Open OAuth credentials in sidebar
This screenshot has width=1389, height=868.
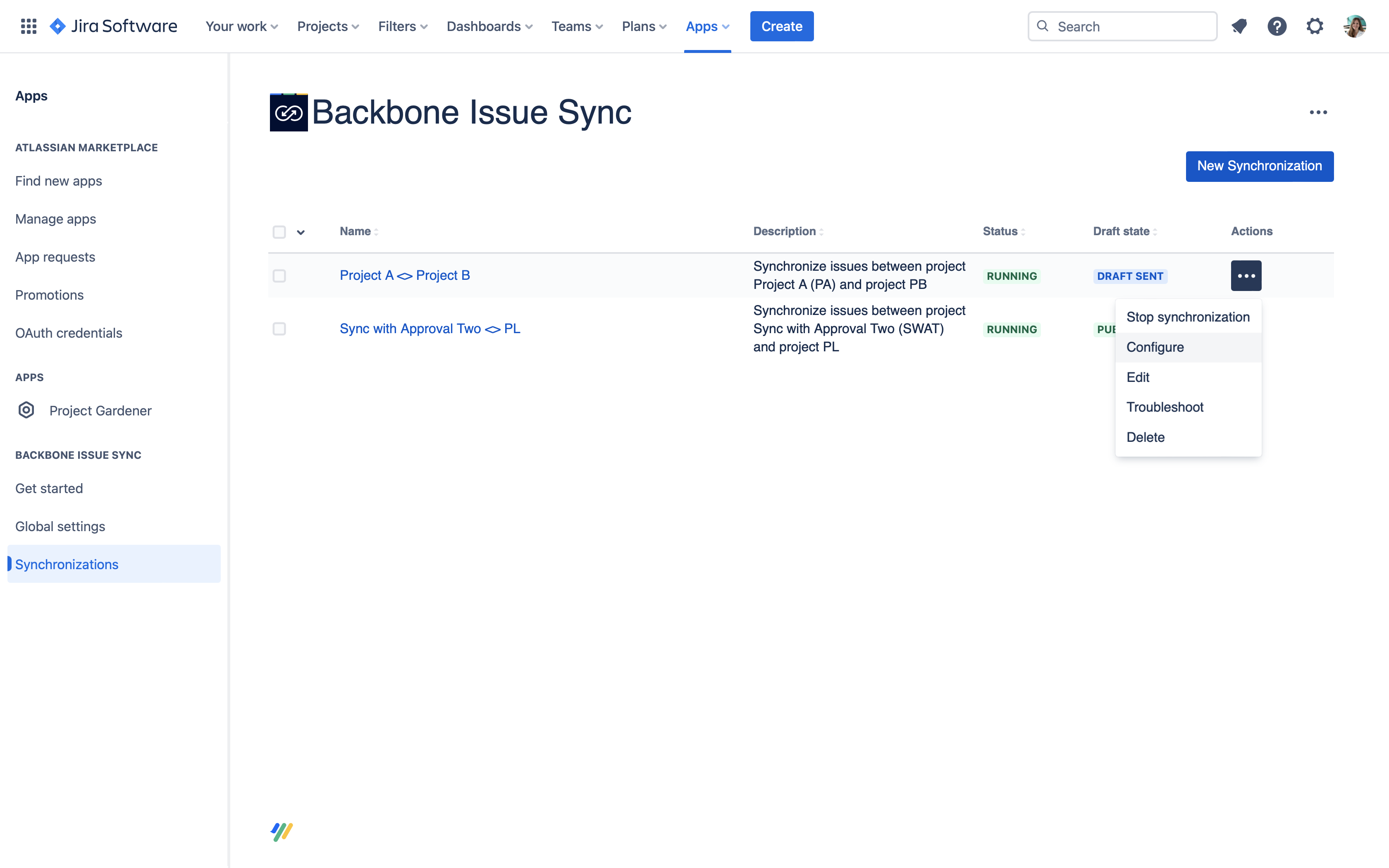pyautogui.click(x=69, y=333)
